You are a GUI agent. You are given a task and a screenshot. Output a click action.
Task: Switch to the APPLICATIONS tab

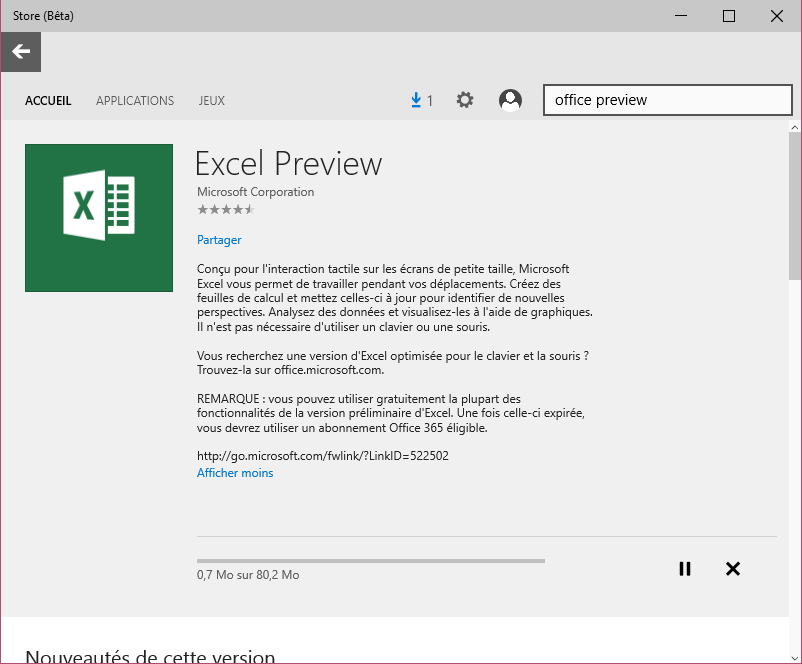(135, 101)
